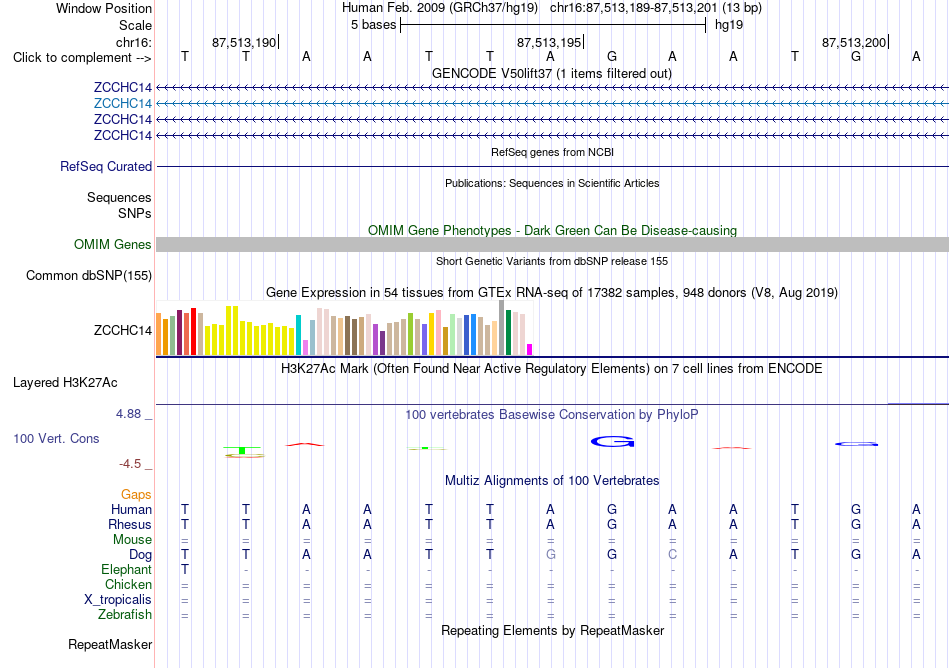The width and height of the screenshot is (950, 668).
Task: Click the chr16 position range header text
Action: pyautogui.click(x=656, y=8)
